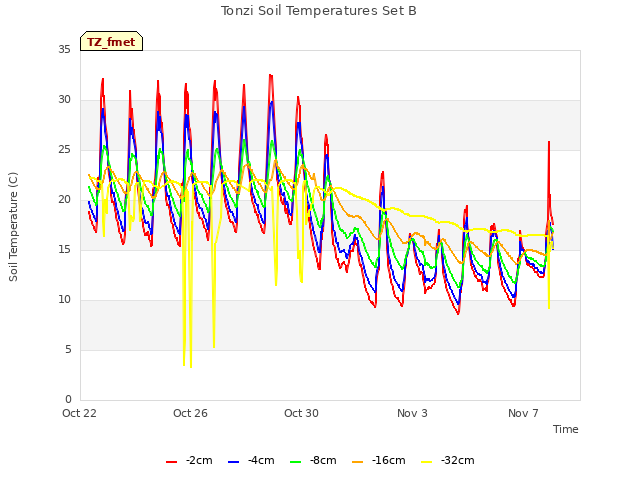The width and height of the screenshot is (640, 480).
Task: Click the Oct 26 x-axis tick label
Action: (x=191, y=413)
